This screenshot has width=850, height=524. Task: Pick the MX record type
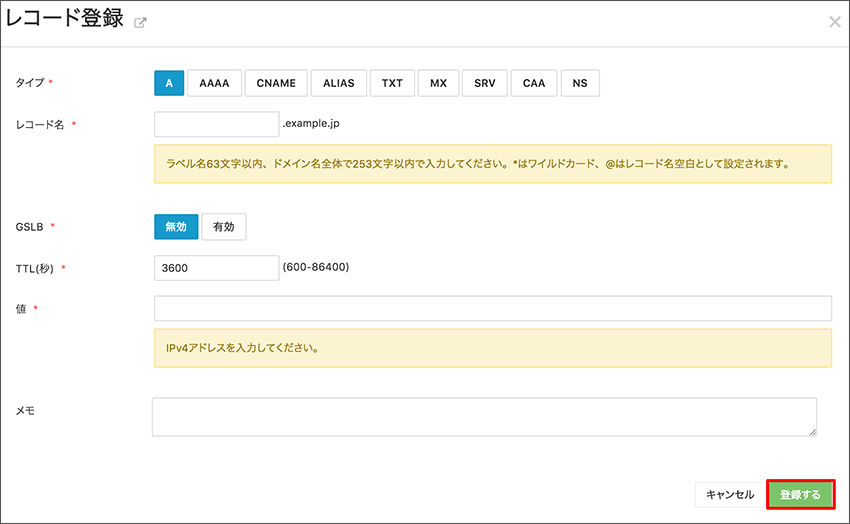click(438, 83)
